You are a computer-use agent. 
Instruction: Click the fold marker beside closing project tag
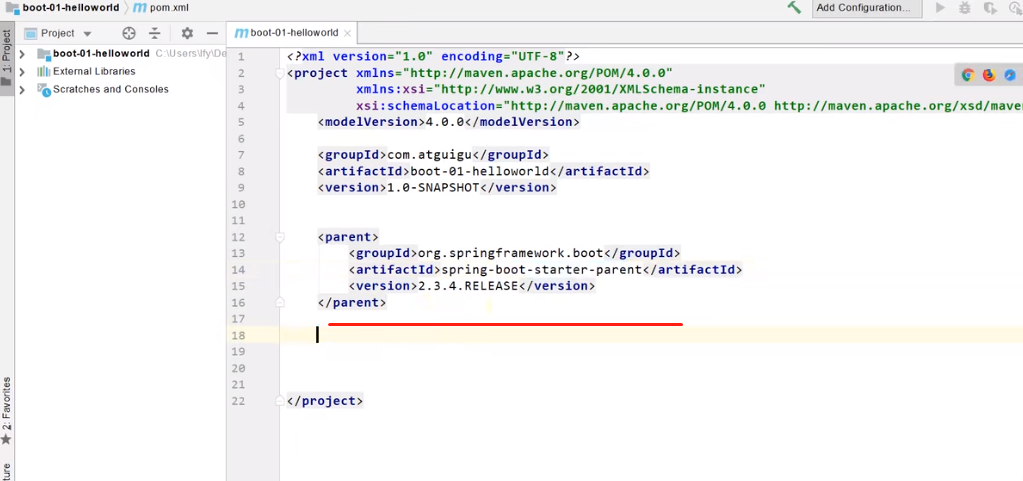click(281, 401)
